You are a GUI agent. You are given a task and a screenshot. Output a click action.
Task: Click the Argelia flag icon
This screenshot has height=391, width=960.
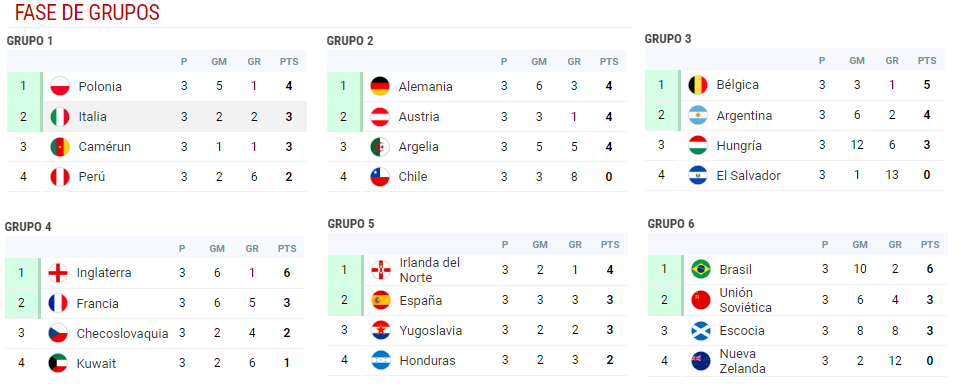point(380,147)
